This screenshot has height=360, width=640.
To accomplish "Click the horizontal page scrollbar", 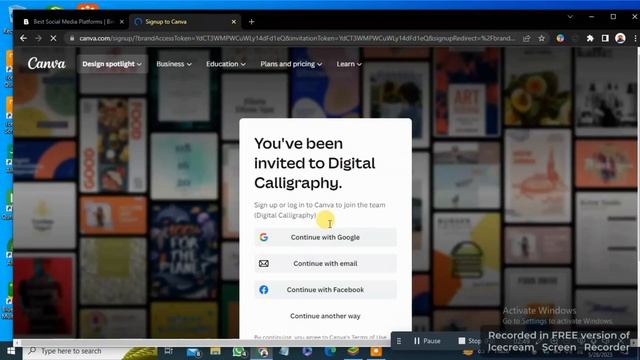I will pyautogui.click(x=204, y=343).
